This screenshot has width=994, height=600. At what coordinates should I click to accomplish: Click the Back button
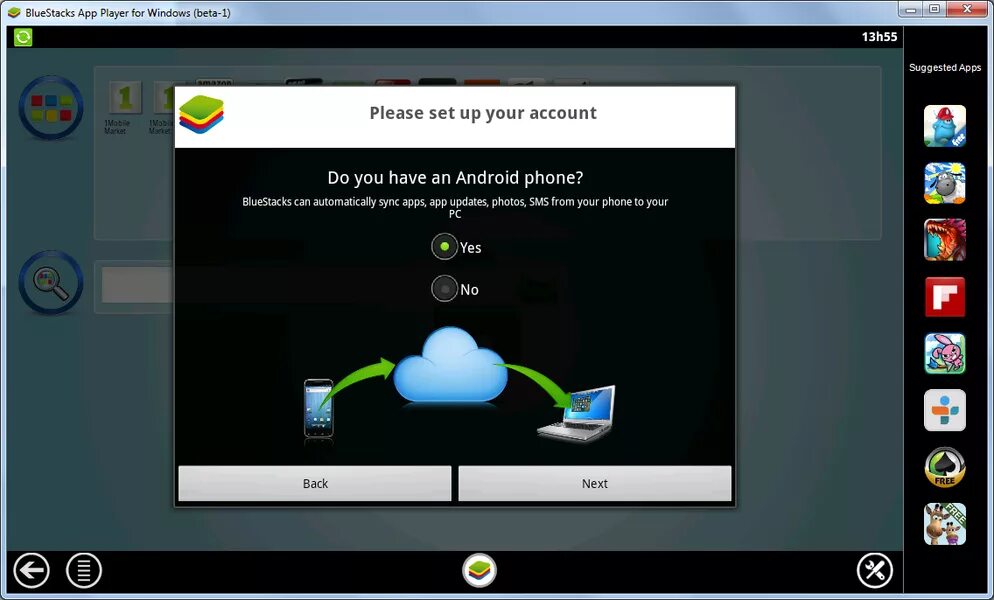[314, 483]
